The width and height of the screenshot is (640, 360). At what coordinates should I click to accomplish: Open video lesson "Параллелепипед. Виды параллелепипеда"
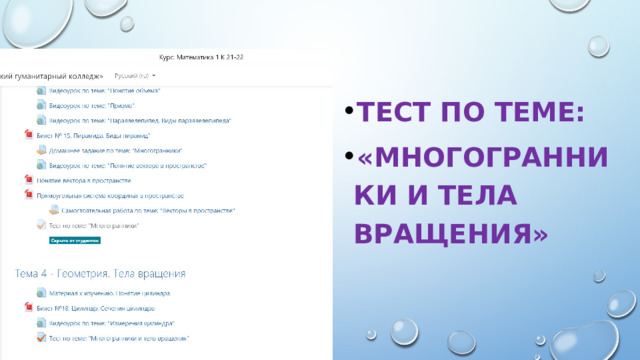(140, 121)
